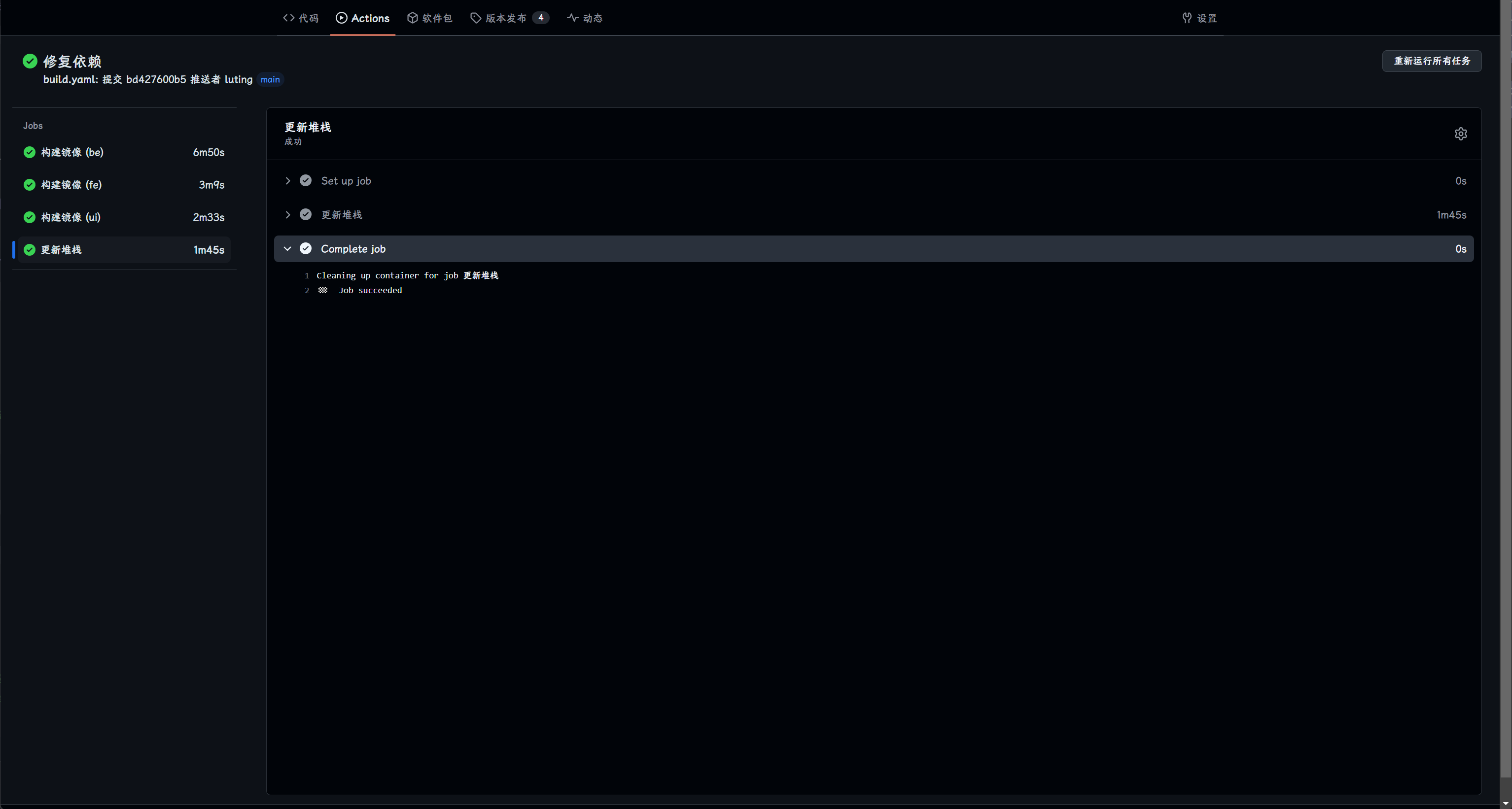Open the 版本发布 tab
The image size is (1512, 809).
click(x=505, y=18)
